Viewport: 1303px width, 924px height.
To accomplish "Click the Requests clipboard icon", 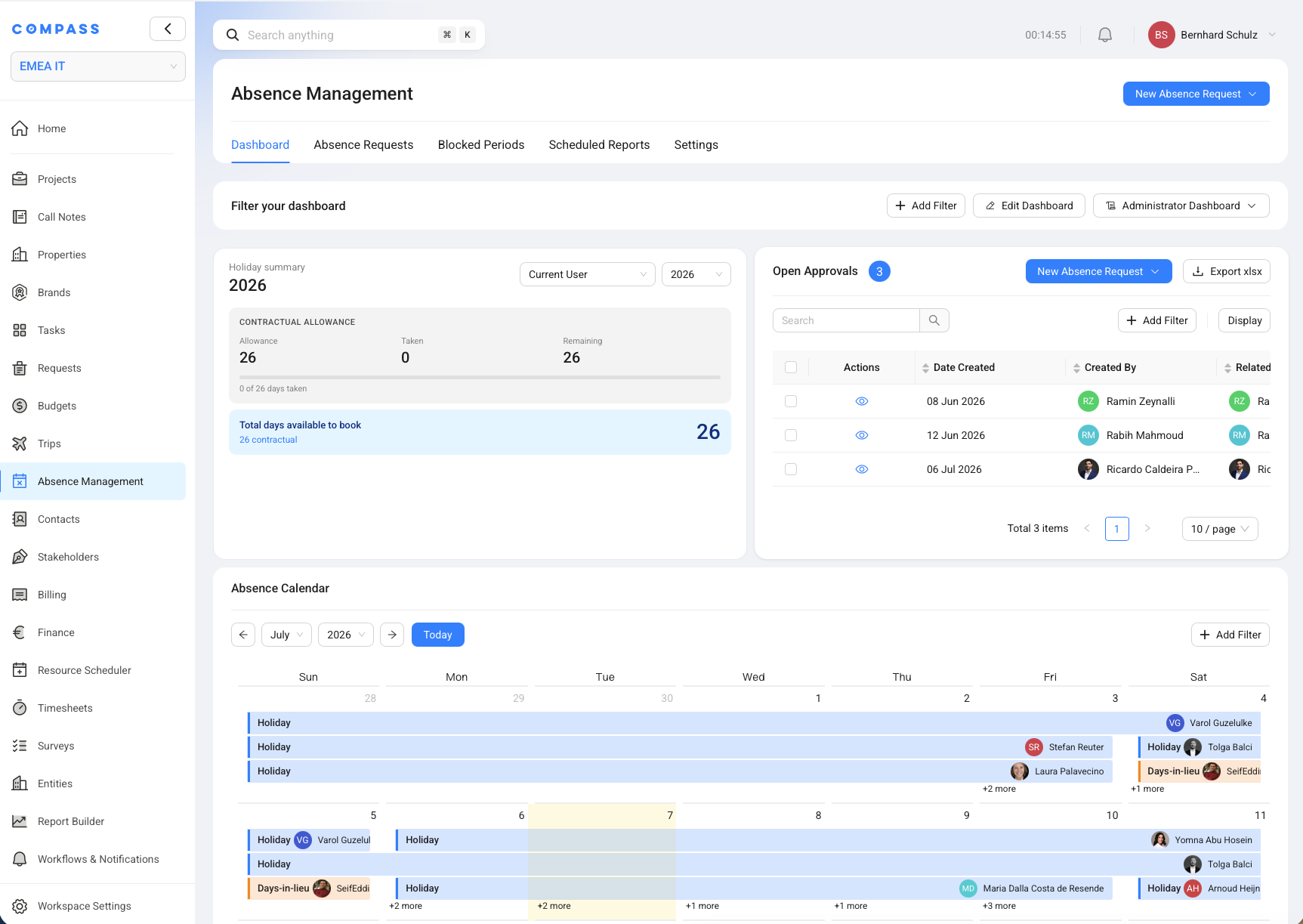I will click(x=20, y=368).
